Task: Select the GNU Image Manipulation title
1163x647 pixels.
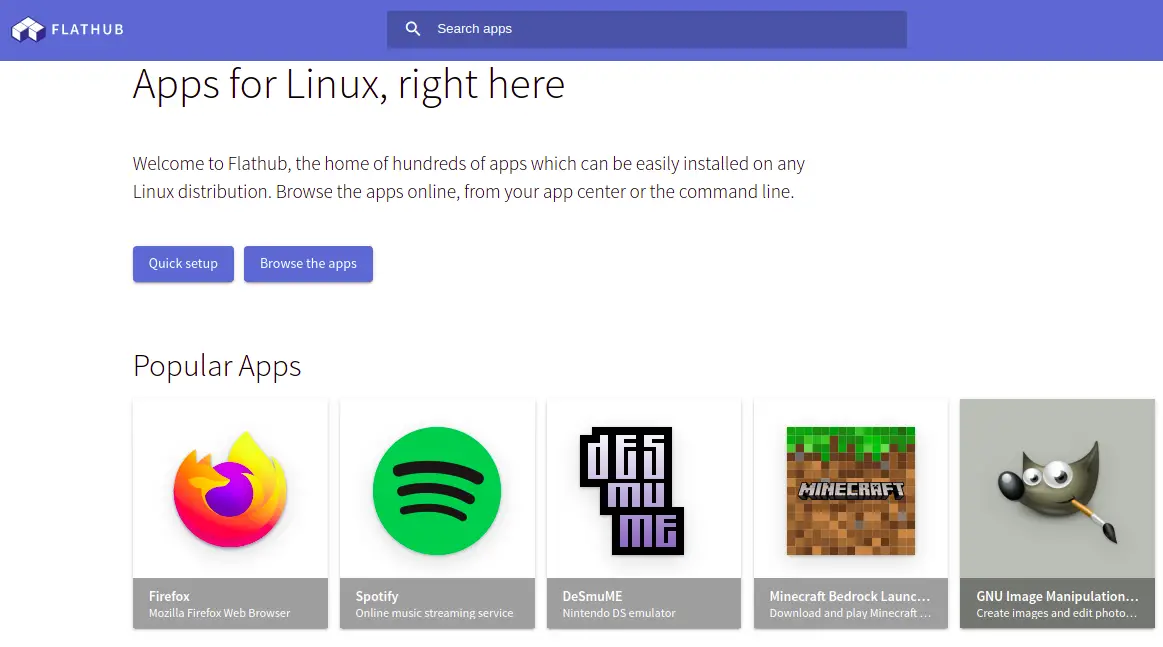Action: click(x=1057, y=596)
